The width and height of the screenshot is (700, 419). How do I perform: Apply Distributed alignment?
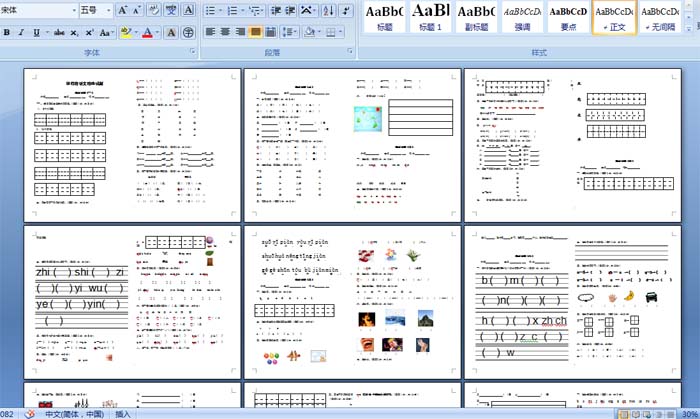coord(271,32)
